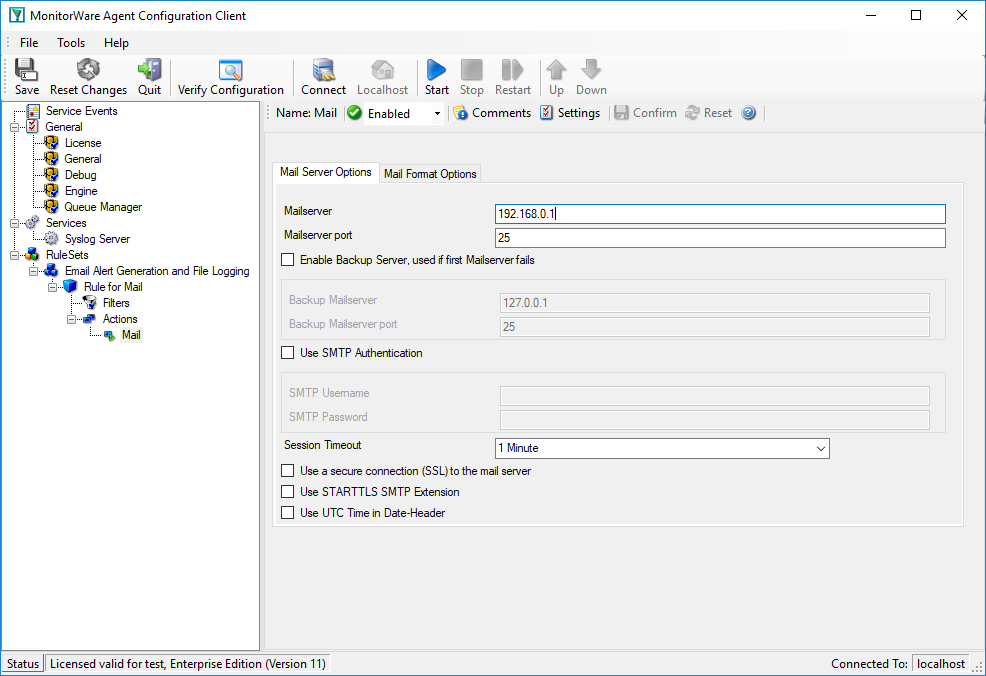Open the blue help icon
The image size is (986, 676).
tap(748, 113)
